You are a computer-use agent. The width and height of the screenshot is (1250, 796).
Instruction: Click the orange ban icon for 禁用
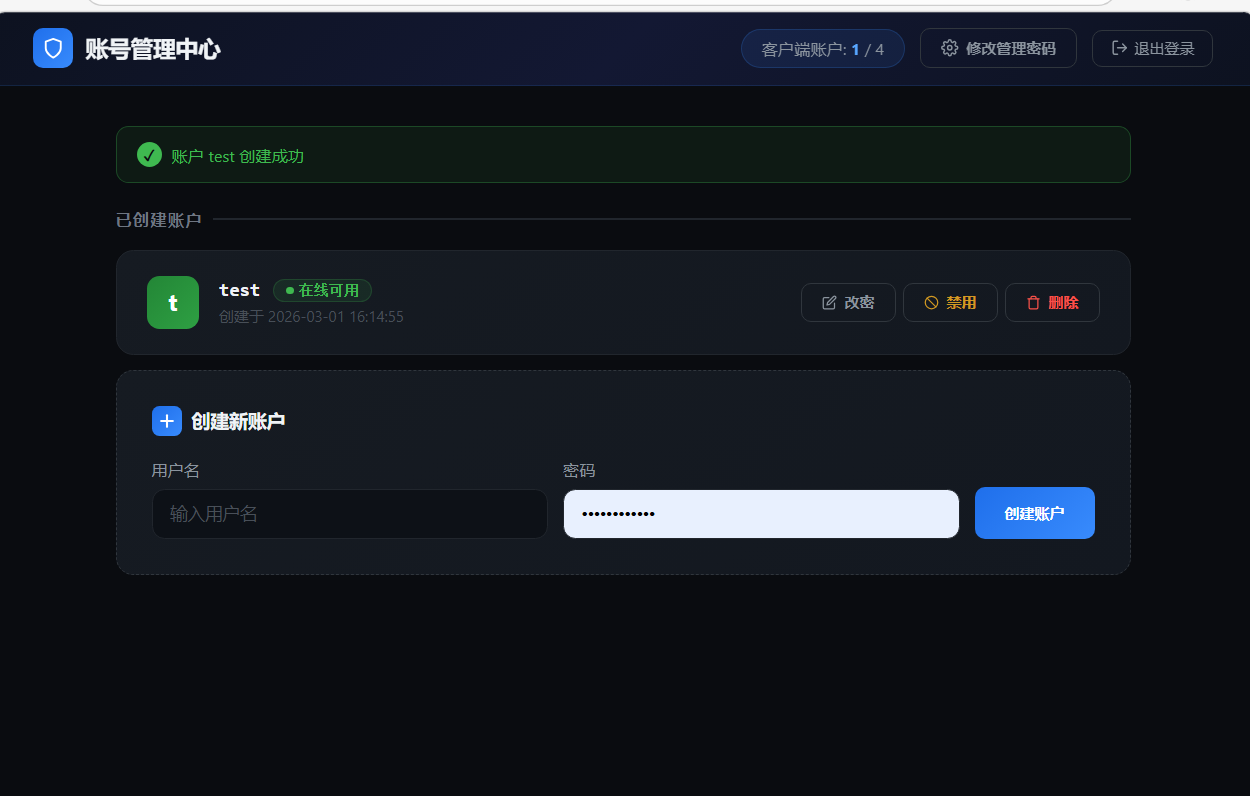931,303
